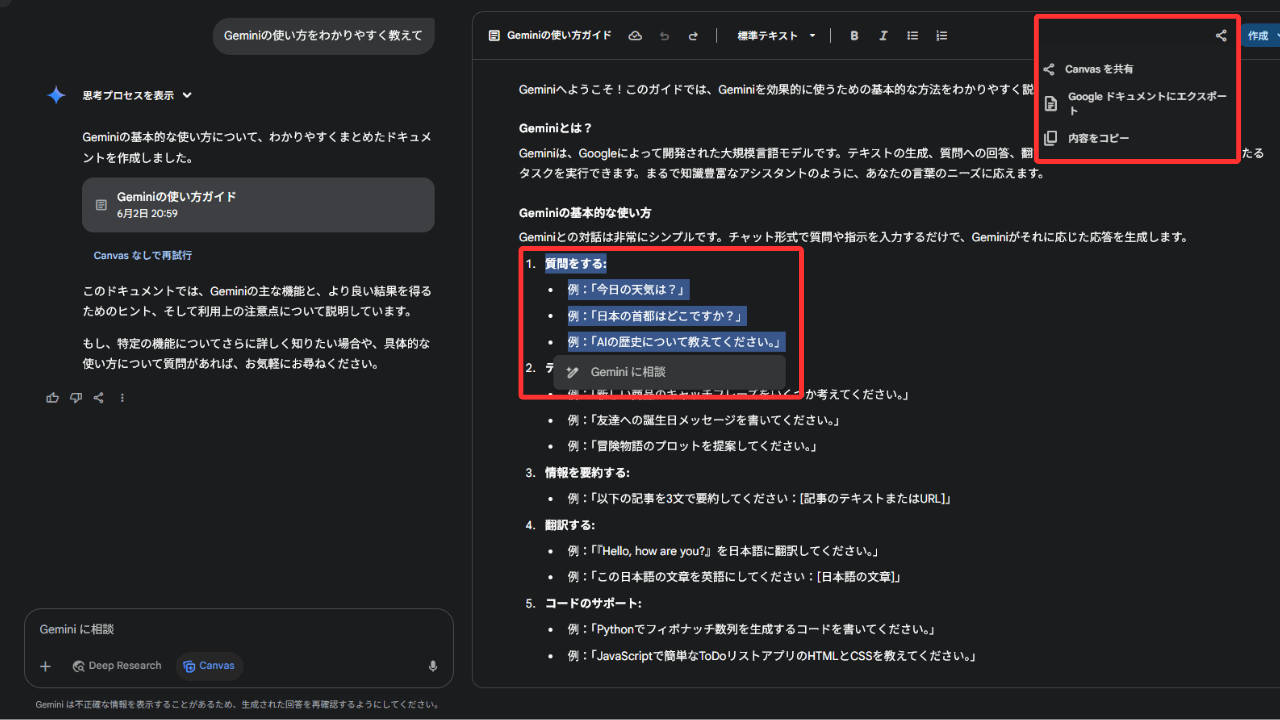
Task: Open the 標準テキスト style dropdown
Action: point(776,36)
